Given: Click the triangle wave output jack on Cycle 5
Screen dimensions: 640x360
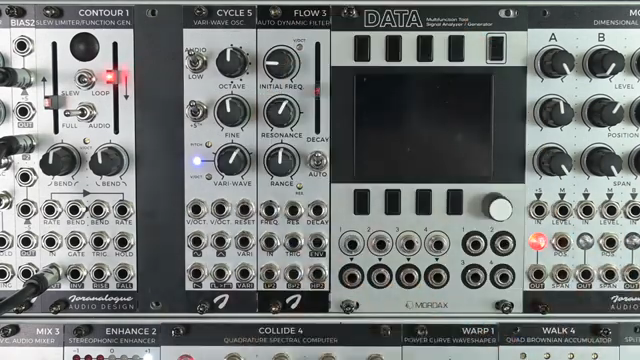Looking at the screenshot, I should click(220, 241).
